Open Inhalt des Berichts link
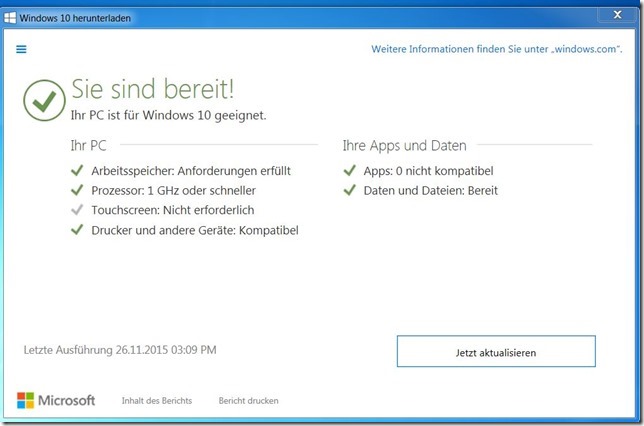This screenshot has width=644, height=426. coord(157,401)
